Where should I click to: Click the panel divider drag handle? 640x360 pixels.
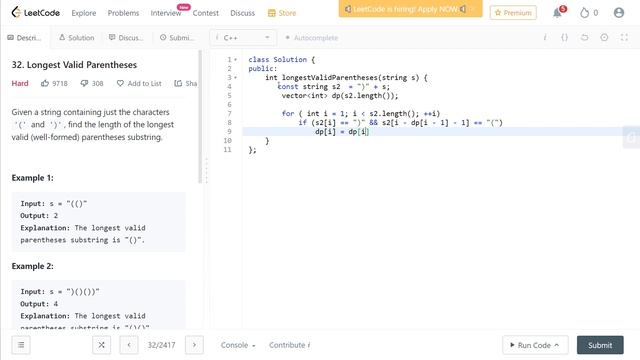pyautogui.click(x=206, y=171)
